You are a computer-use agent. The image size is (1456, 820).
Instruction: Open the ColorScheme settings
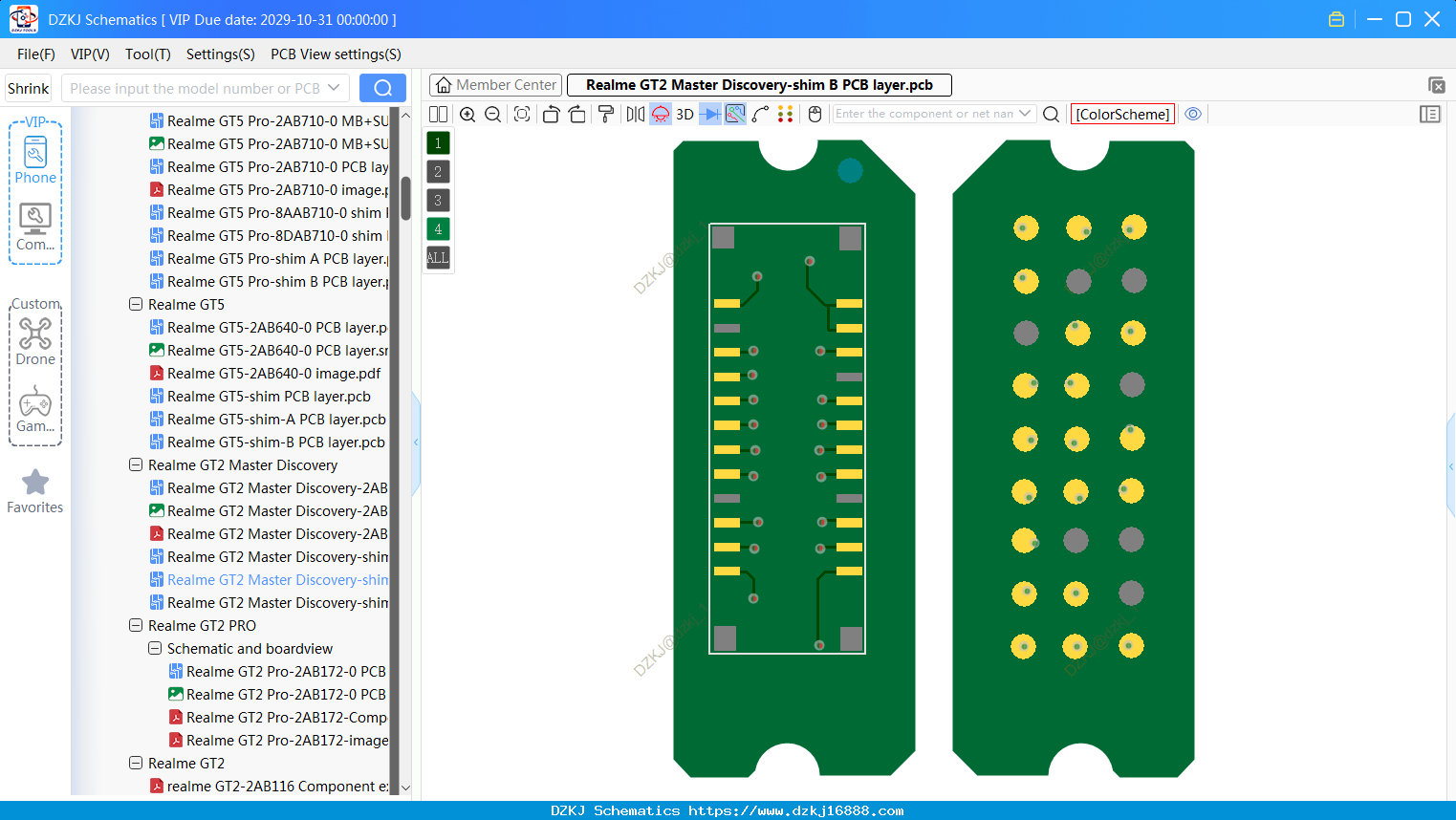point(1122,114)
